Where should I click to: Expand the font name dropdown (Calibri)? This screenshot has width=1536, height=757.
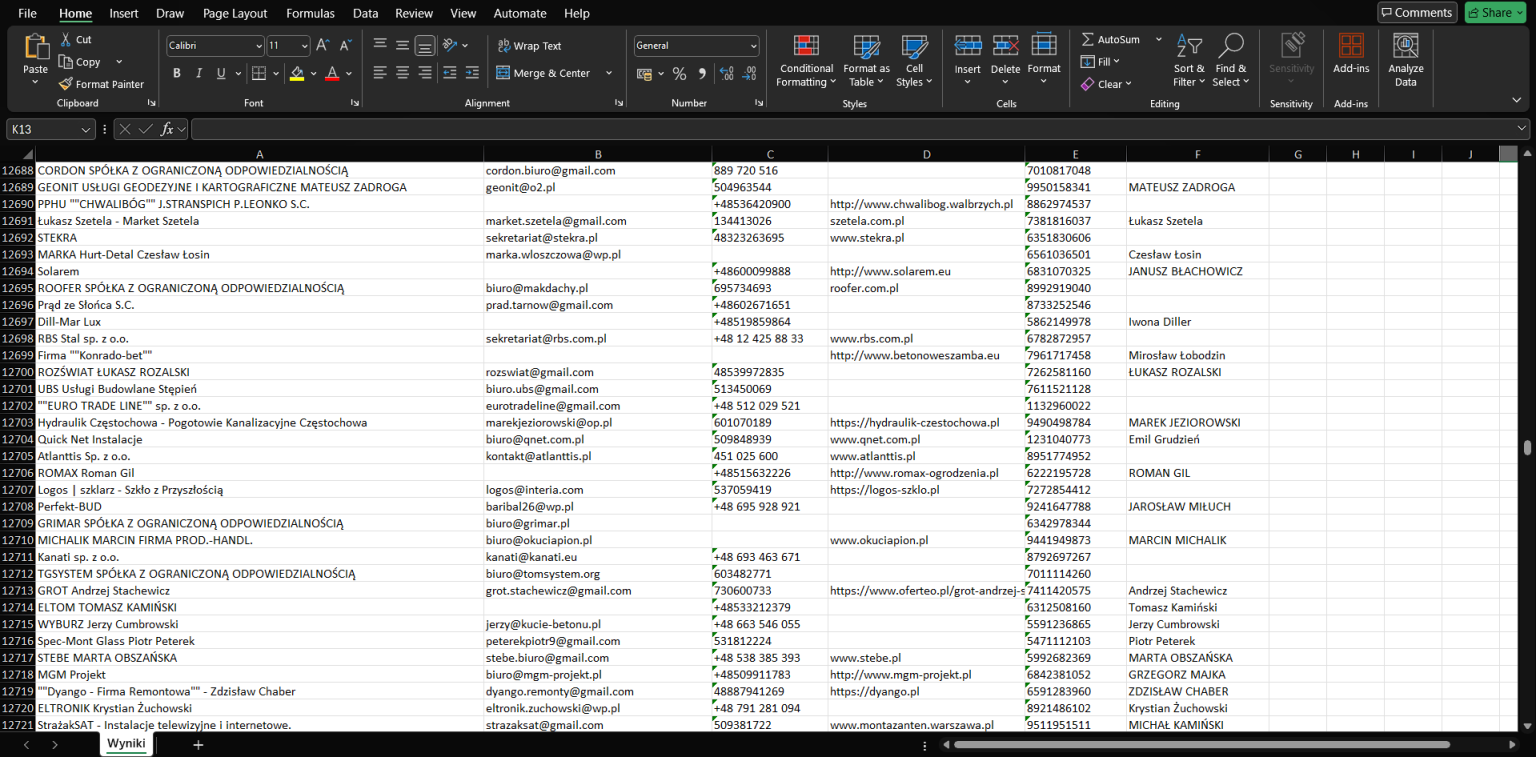click(259, 46)
